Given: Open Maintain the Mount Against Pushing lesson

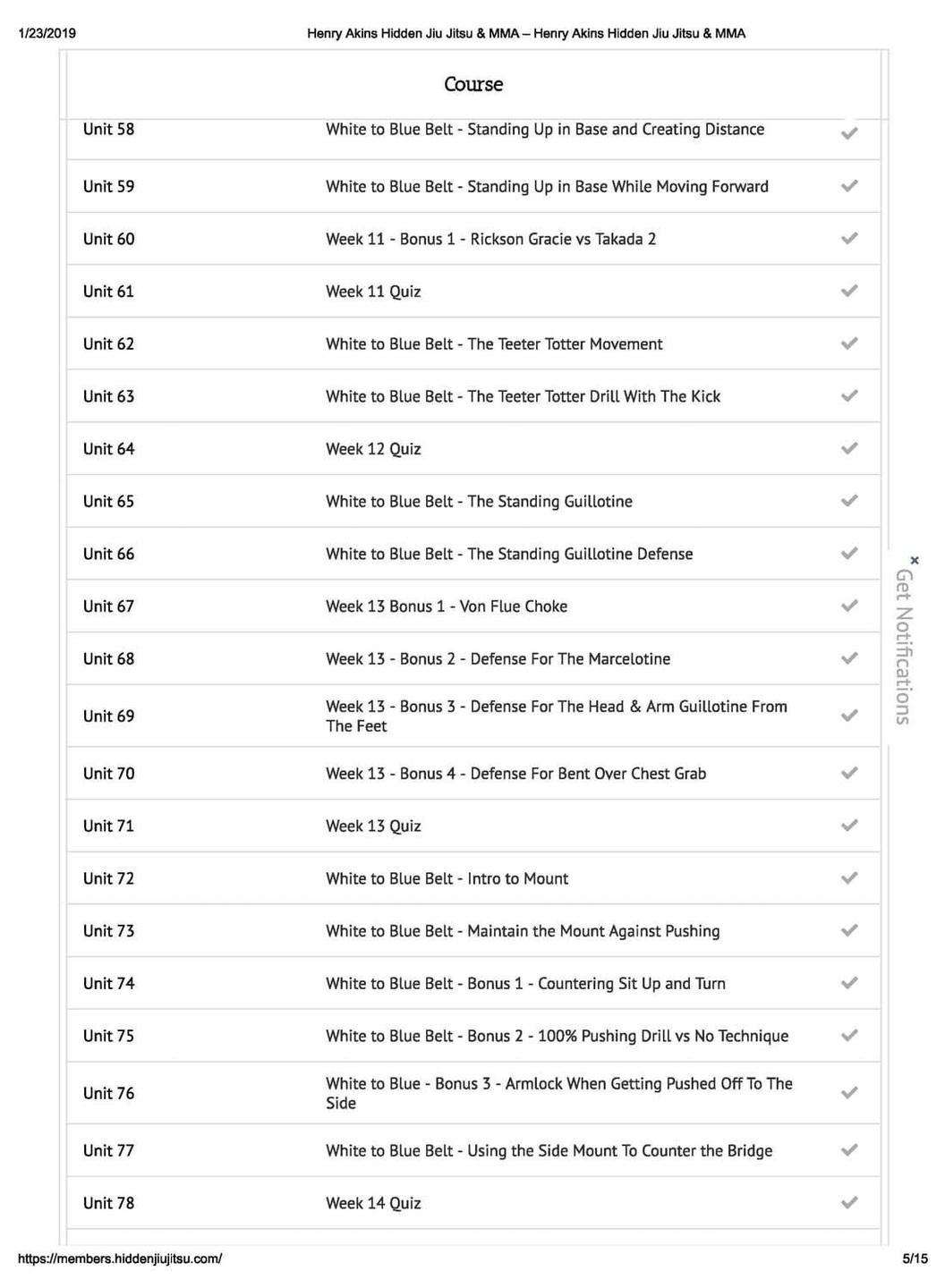Looking at the screenshot, I should 523,931.
